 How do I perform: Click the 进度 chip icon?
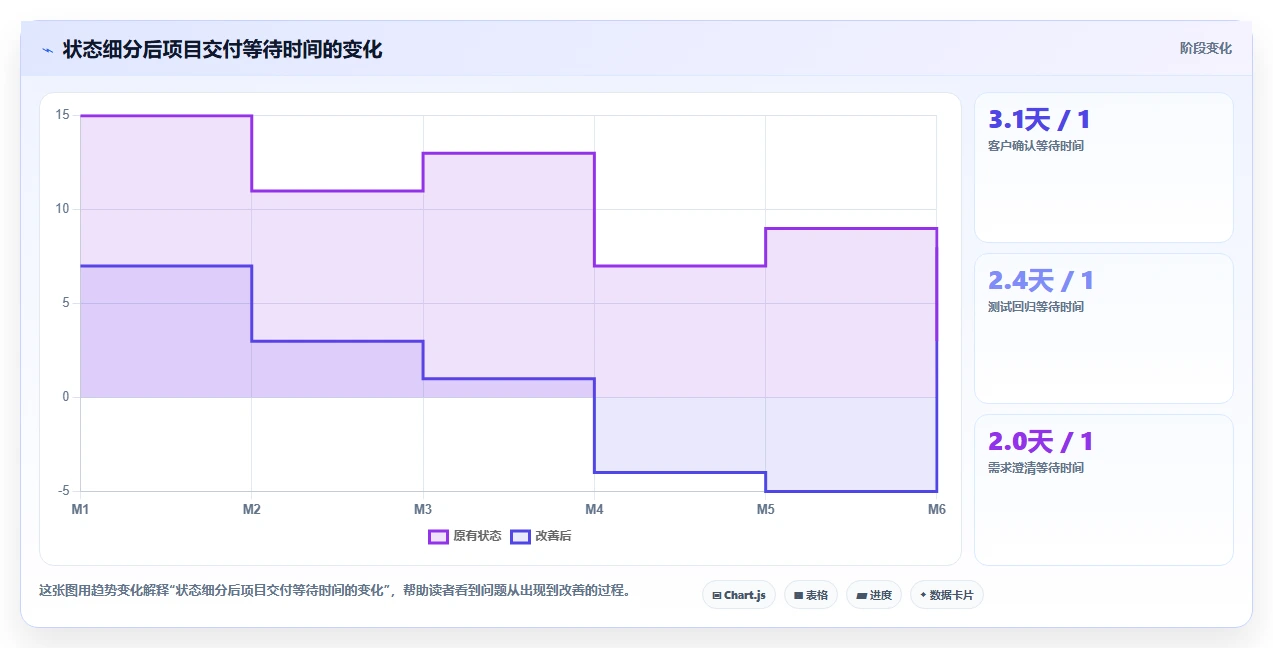[x=861, y=595]
